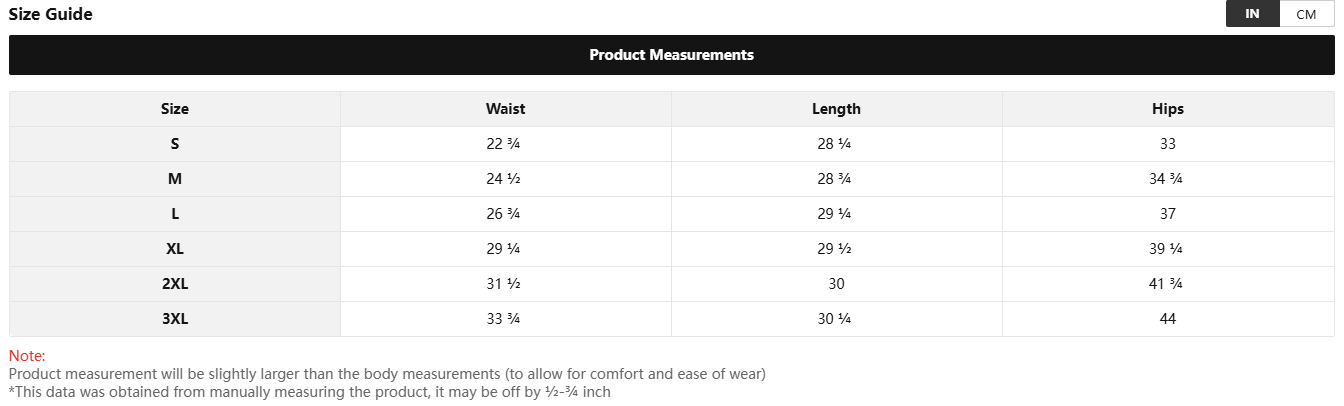Click the length value 30 for 2XL
This screenshot has height=406, width=1344.
836,284
